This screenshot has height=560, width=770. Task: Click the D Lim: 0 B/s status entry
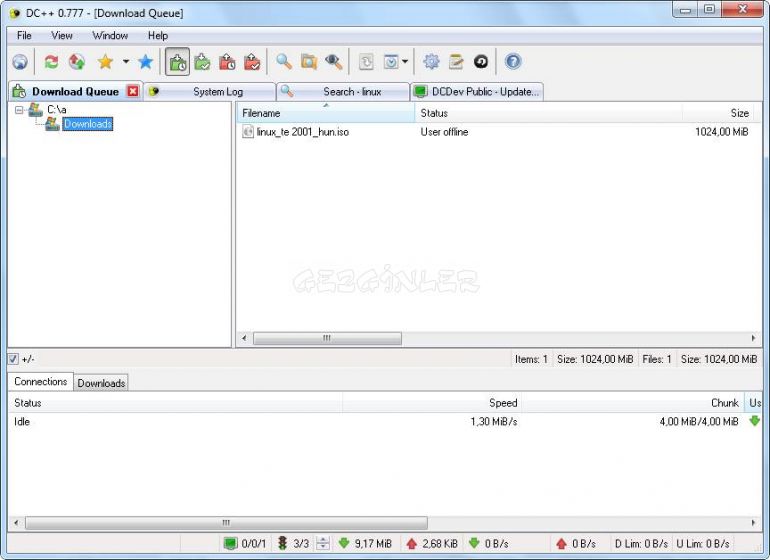[641, 543]
